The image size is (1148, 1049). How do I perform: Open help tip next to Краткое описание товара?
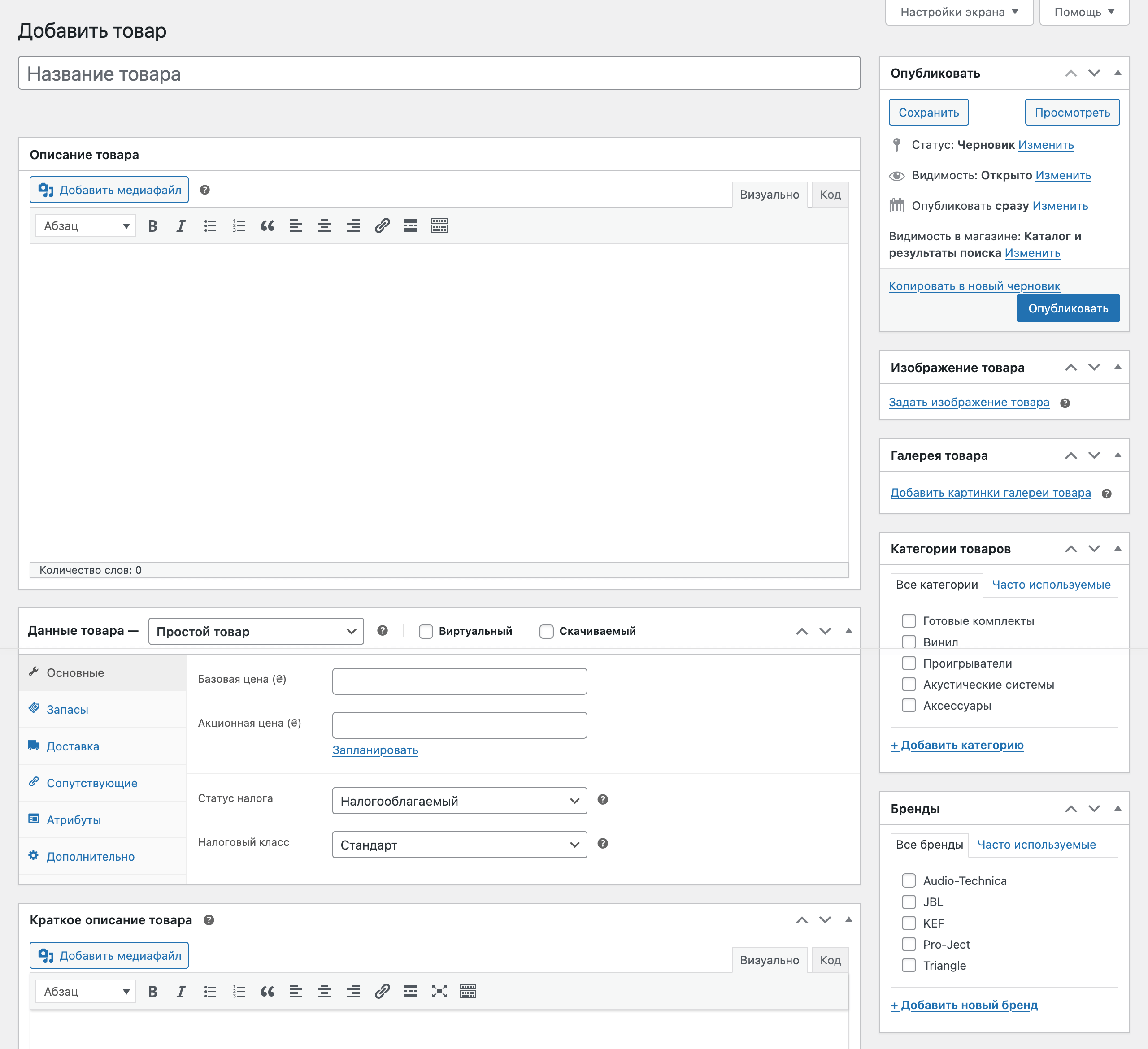[x=209, y=920]
